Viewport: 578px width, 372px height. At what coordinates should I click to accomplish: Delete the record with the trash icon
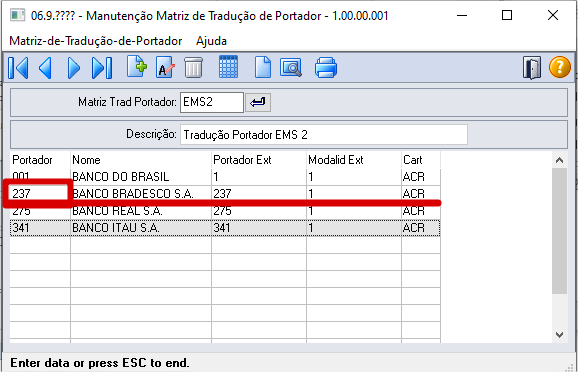coord(194,67)
